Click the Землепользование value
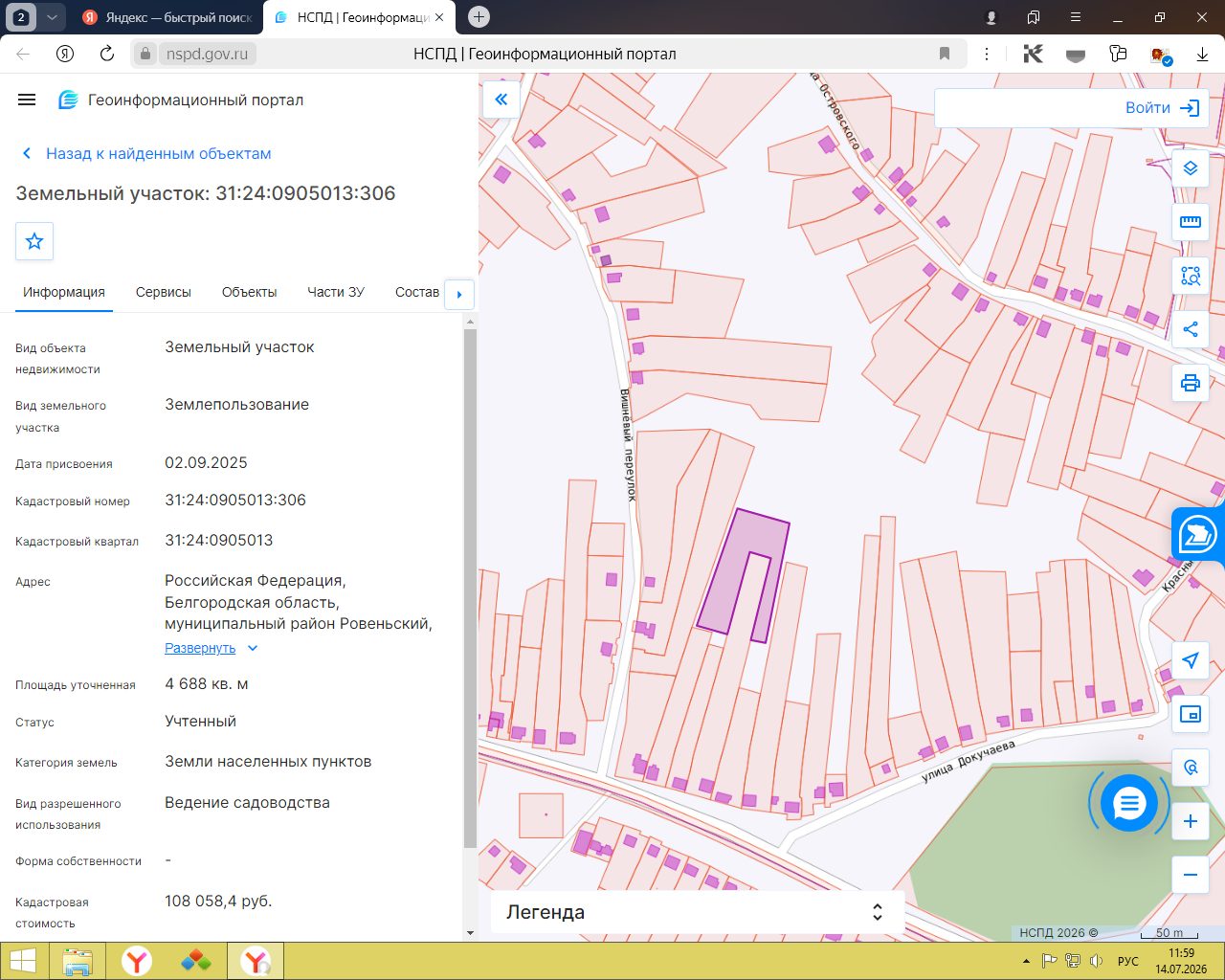The image size is (1225, 980). (x=236, y=405)
